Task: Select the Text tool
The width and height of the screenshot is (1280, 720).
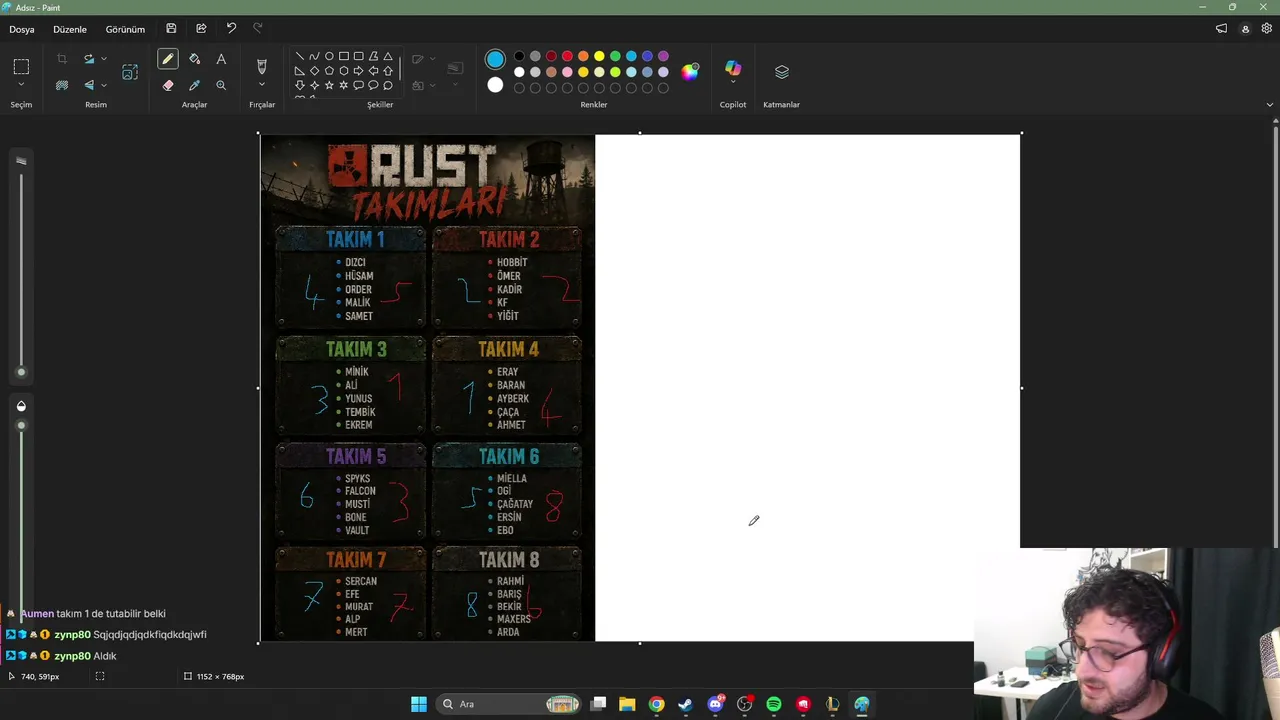Action: pyautogui.click(x=221, y=60)
